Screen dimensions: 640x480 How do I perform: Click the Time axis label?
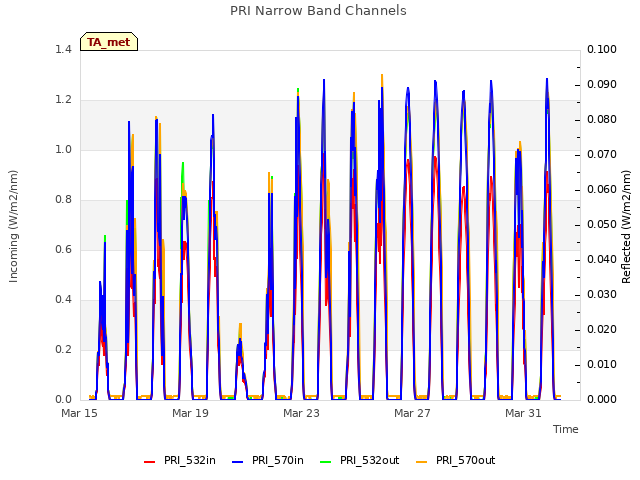tap(566, 429)
